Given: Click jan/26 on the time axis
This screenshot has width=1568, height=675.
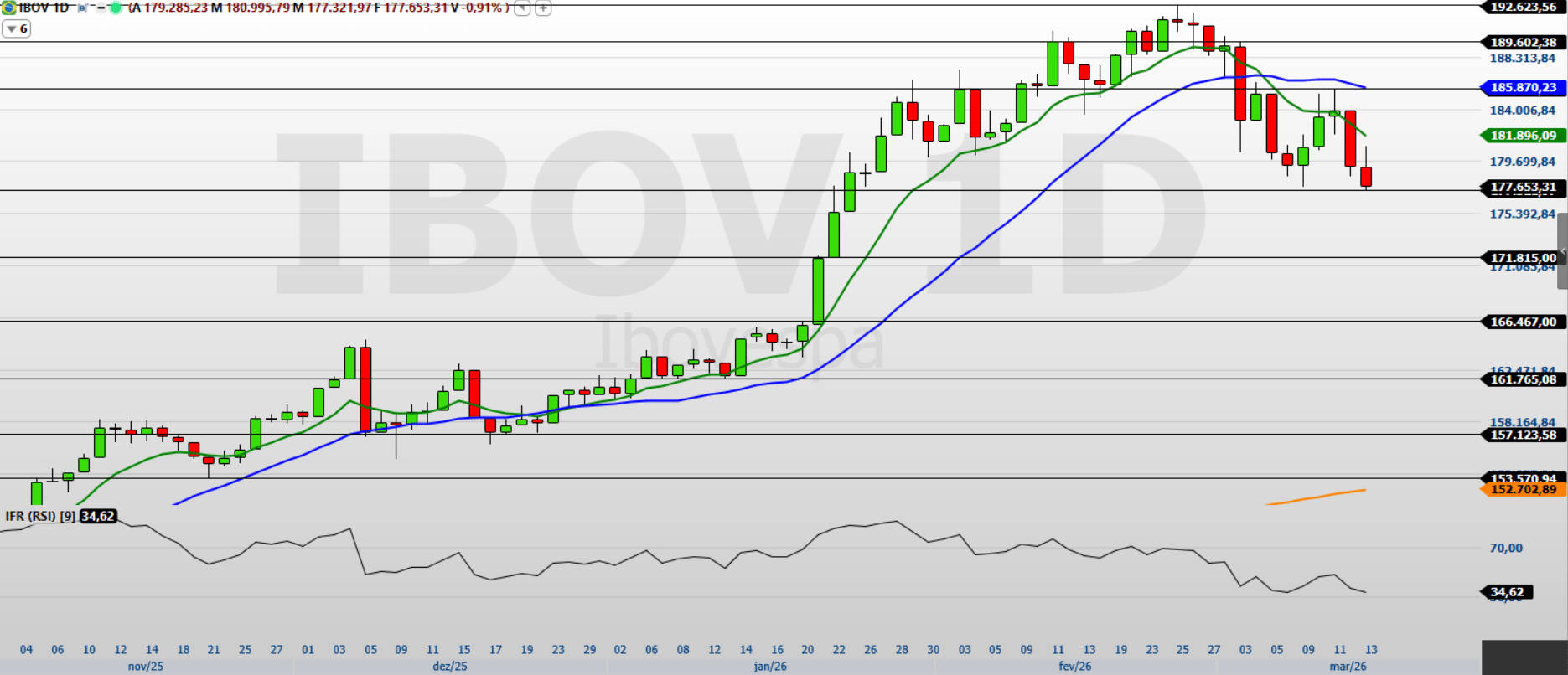Looking at the screenshot, I should click(770, 667).
